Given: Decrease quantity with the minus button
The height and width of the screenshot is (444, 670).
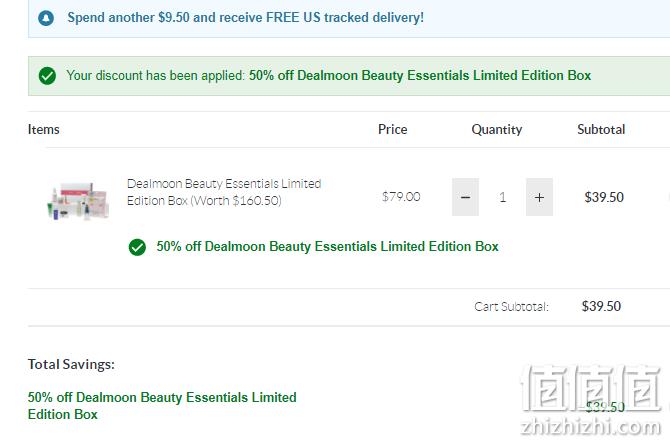Looking at the screenshot, I should pyautogui.click(x=465, y=197).
